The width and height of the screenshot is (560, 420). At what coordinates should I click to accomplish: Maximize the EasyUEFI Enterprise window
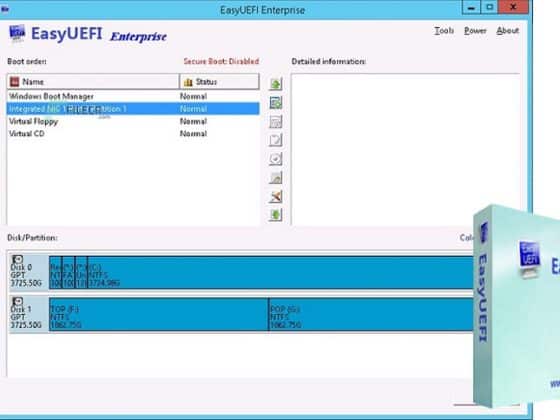coord(490,7)
